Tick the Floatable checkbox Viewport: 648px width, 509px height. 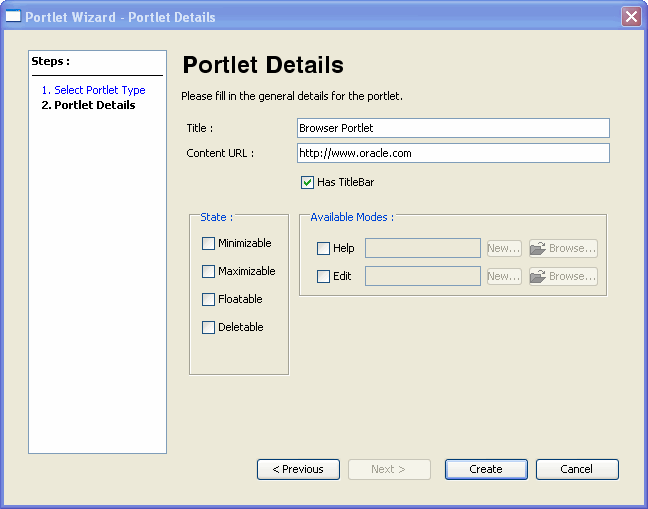208,299
